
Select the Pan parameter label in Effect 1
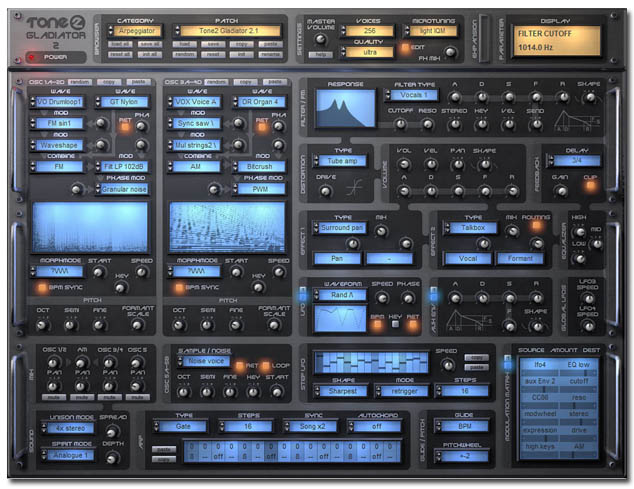pos(337,258)
